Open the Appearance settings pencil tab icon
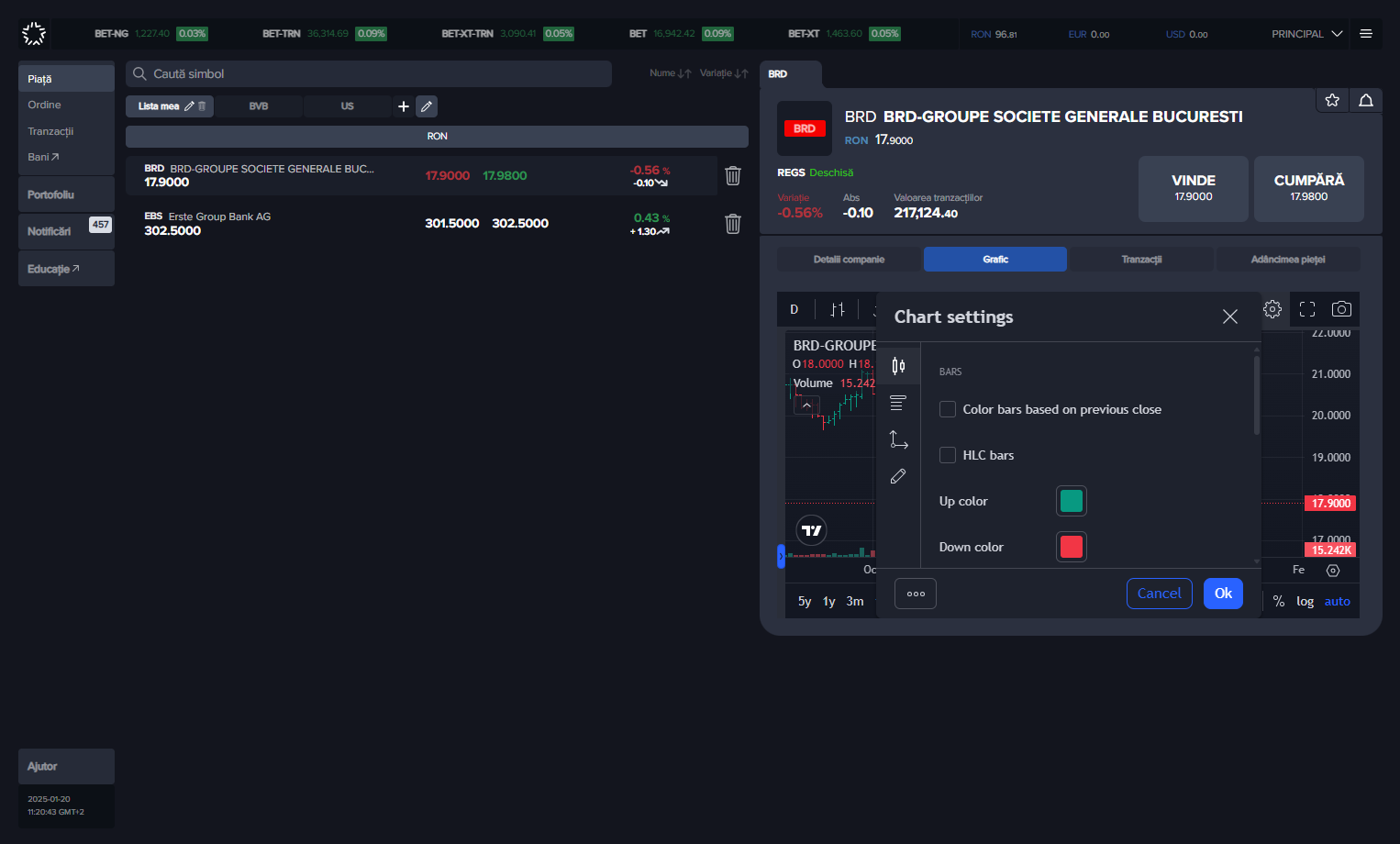The height and width of the screenshot is (844, 1400). (898, 476)
